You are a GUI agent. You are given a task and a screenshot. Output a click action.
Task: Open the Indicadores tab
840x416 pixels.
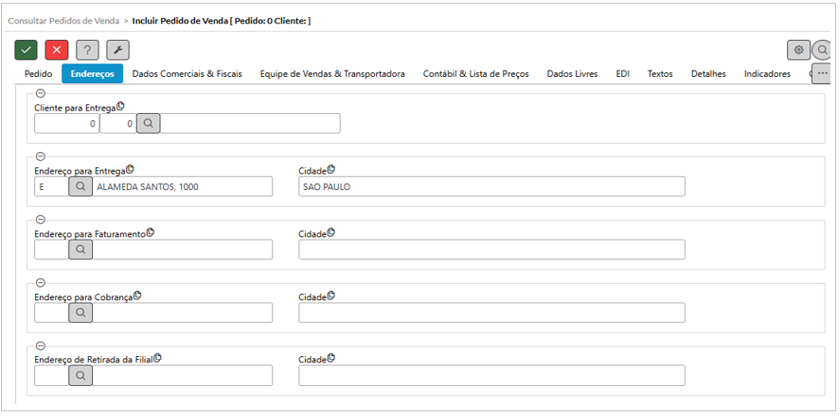[x=767, y=74]
